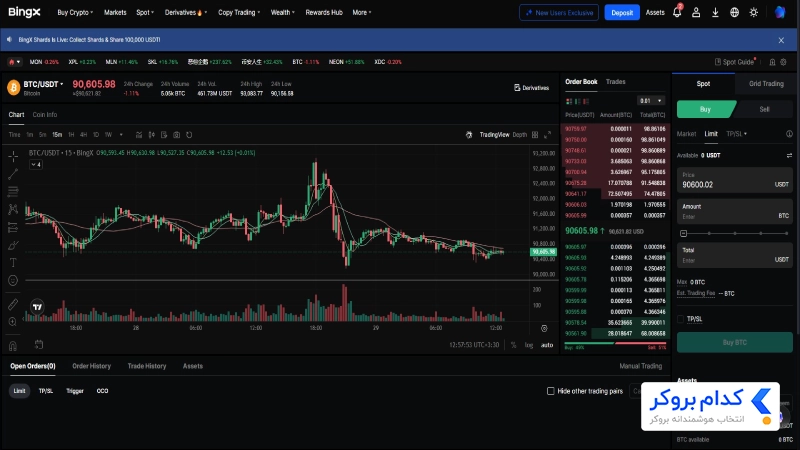Click the Price input field
This screenshot has width=800, height=450.
(735, 180)
